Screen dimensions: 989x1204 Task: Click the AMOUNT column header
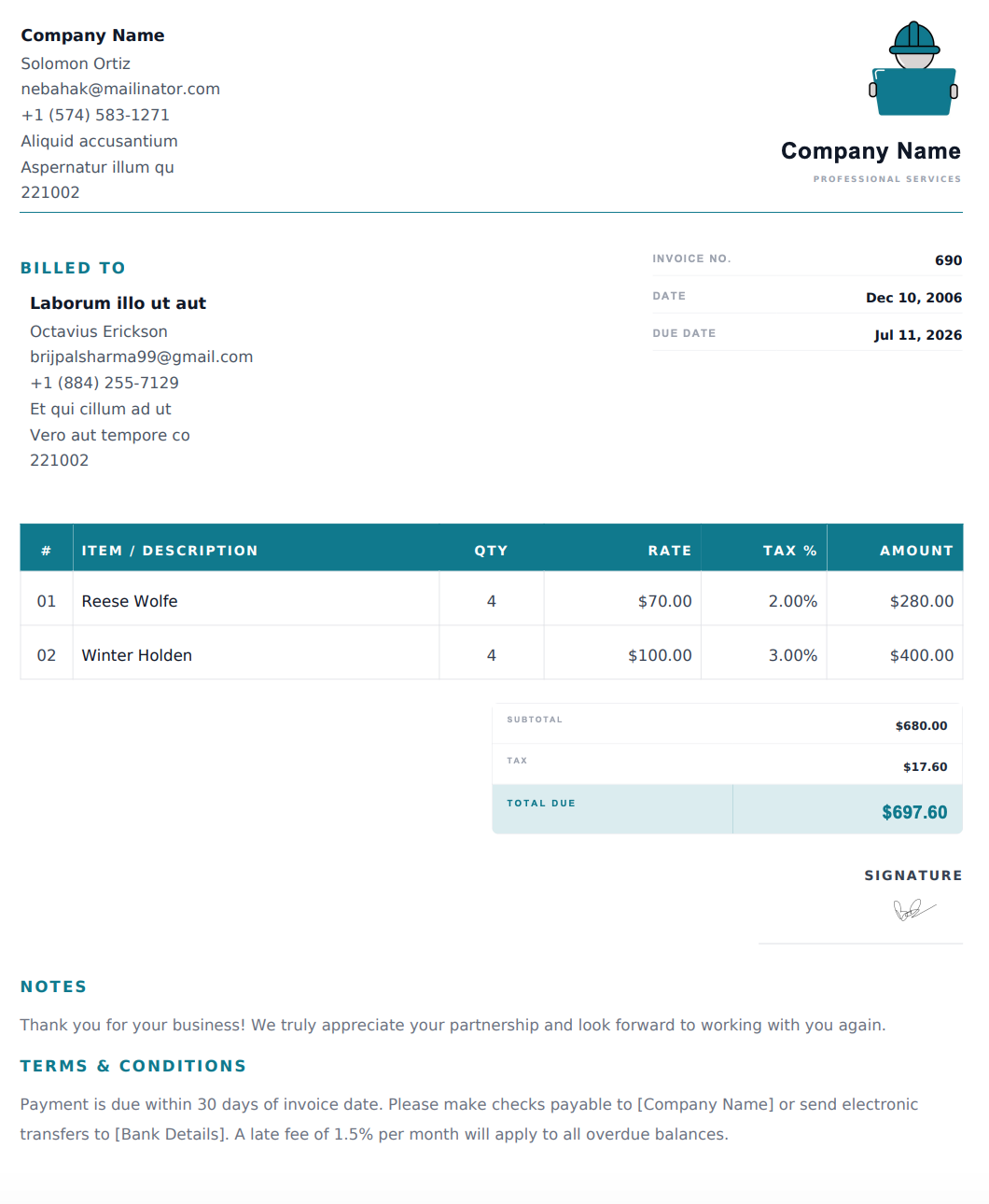[916, 551]
